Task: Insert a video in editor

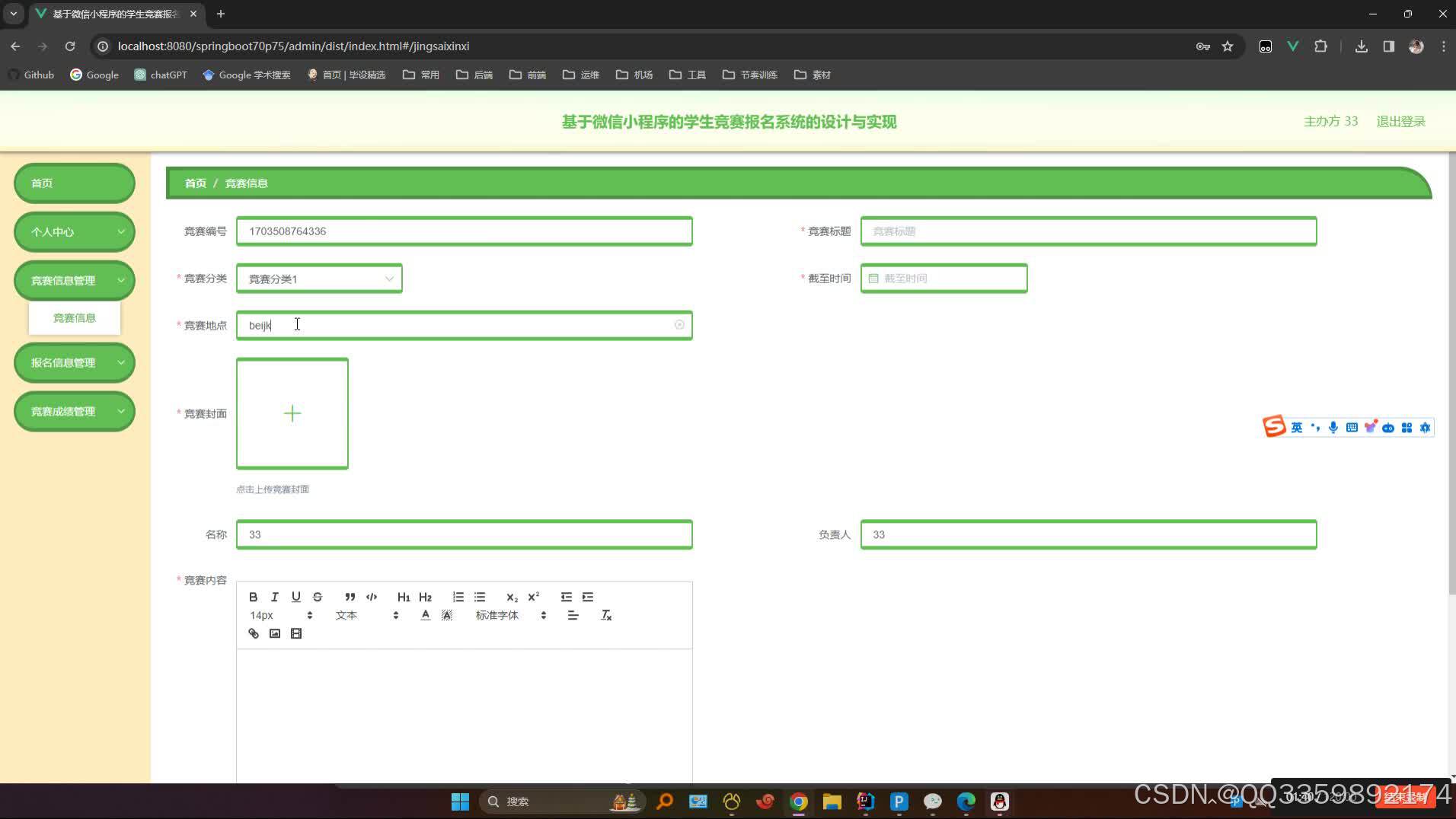Action: point(296,633)
